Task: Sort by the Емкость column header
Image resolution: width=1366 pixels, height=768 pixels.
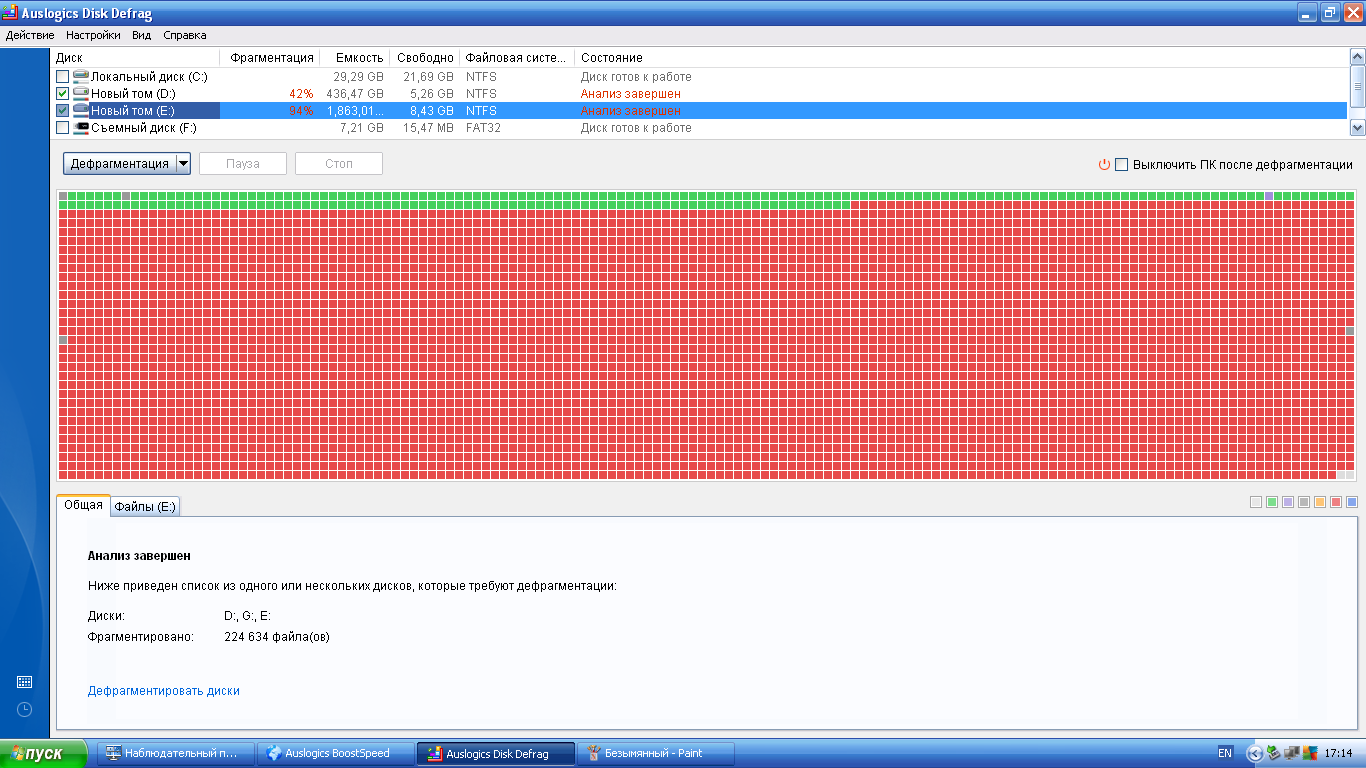Action: click(355, 58)
